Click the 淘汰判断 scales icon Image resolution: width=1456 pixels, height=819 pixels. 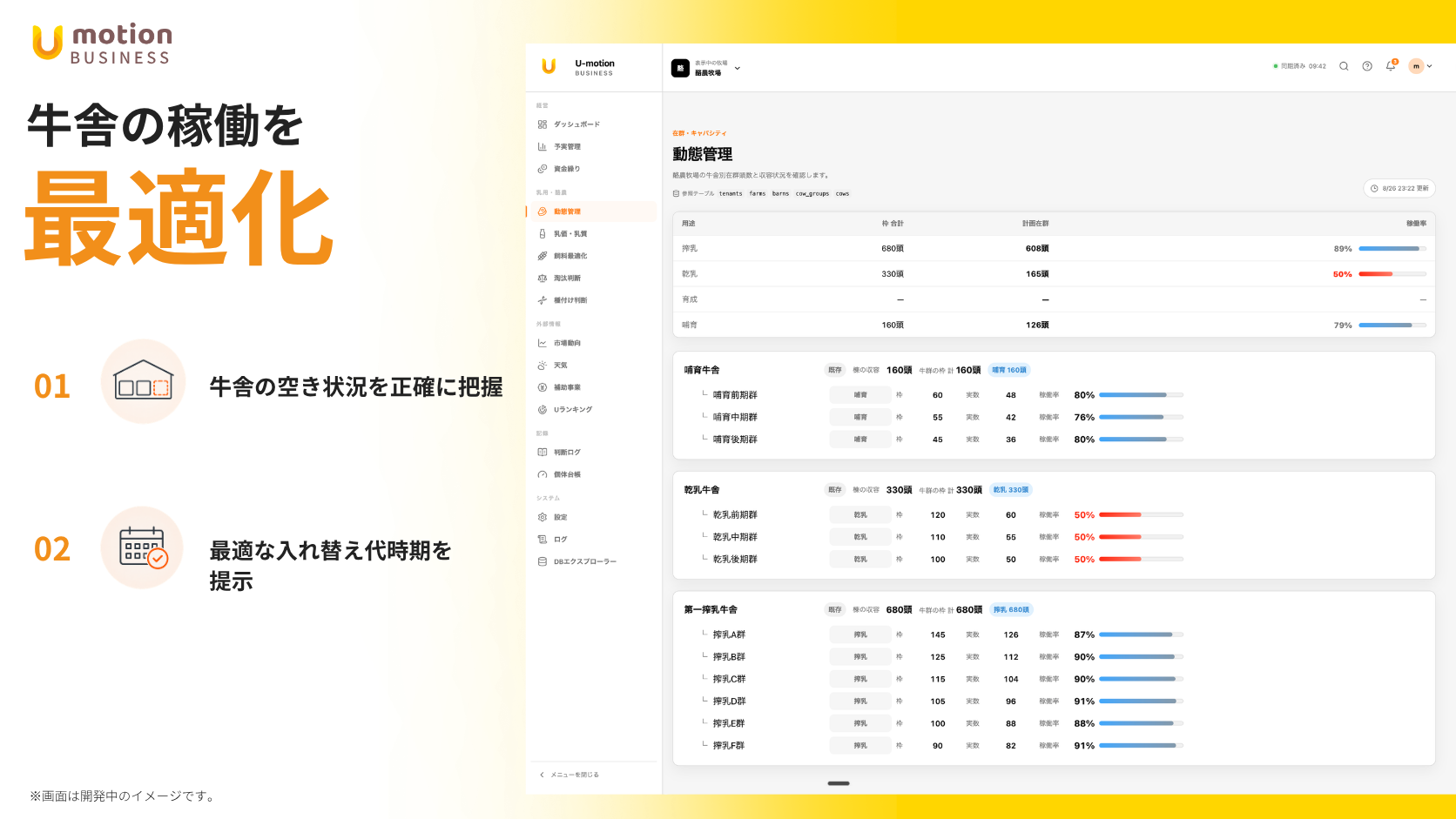coord(543,279)
